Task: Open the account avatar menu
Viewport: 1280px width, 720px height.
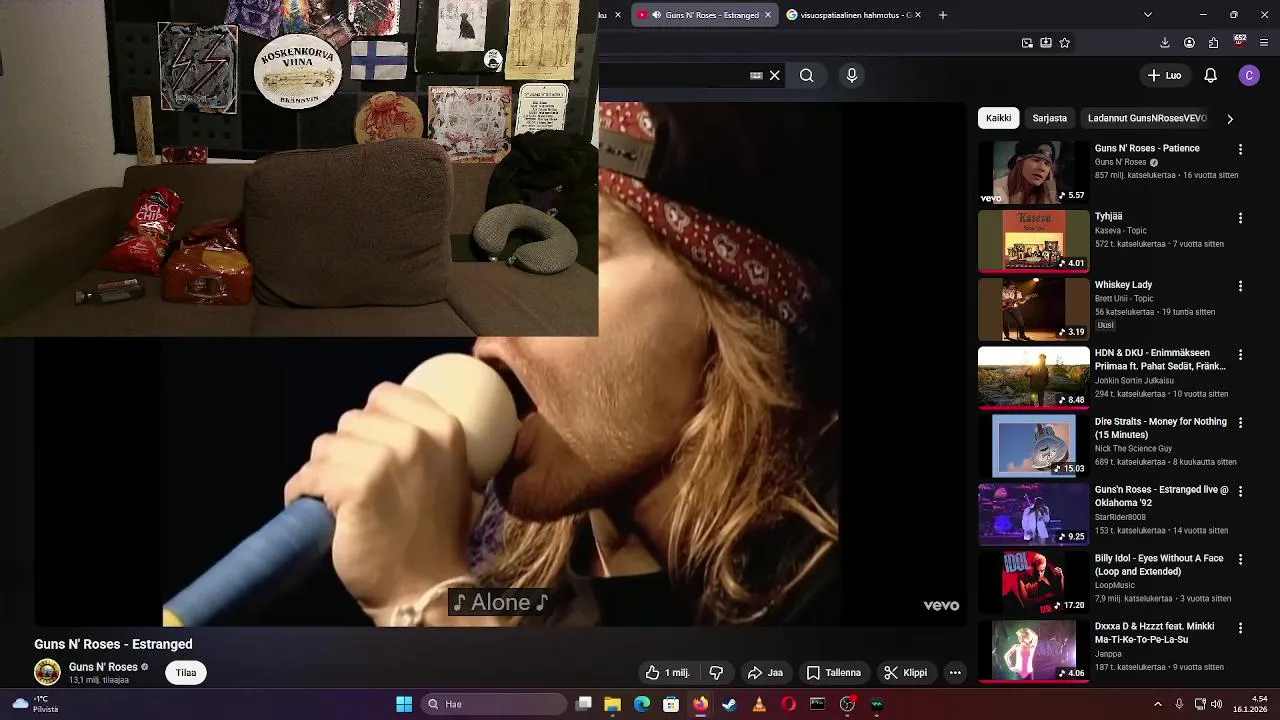Action: pyautogui.click(x=1249, y=75)
